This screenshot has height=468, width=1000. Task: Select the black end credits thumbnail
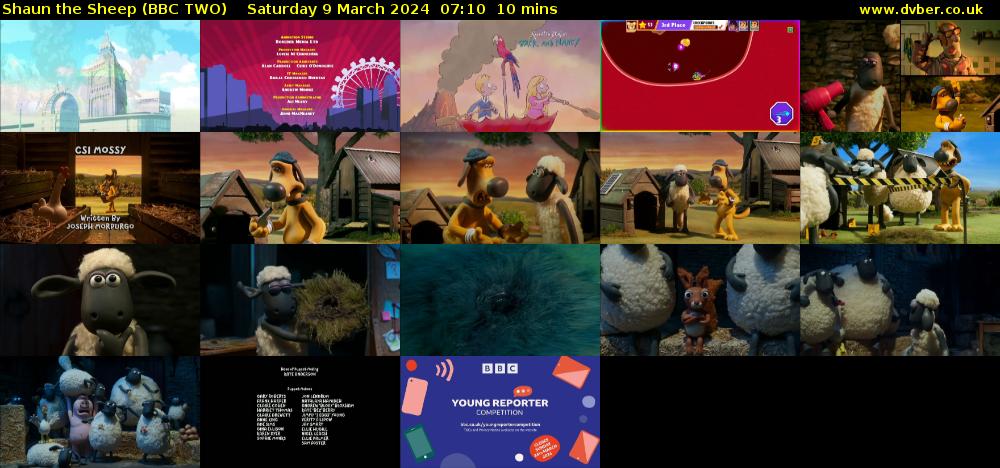[300, 412]
